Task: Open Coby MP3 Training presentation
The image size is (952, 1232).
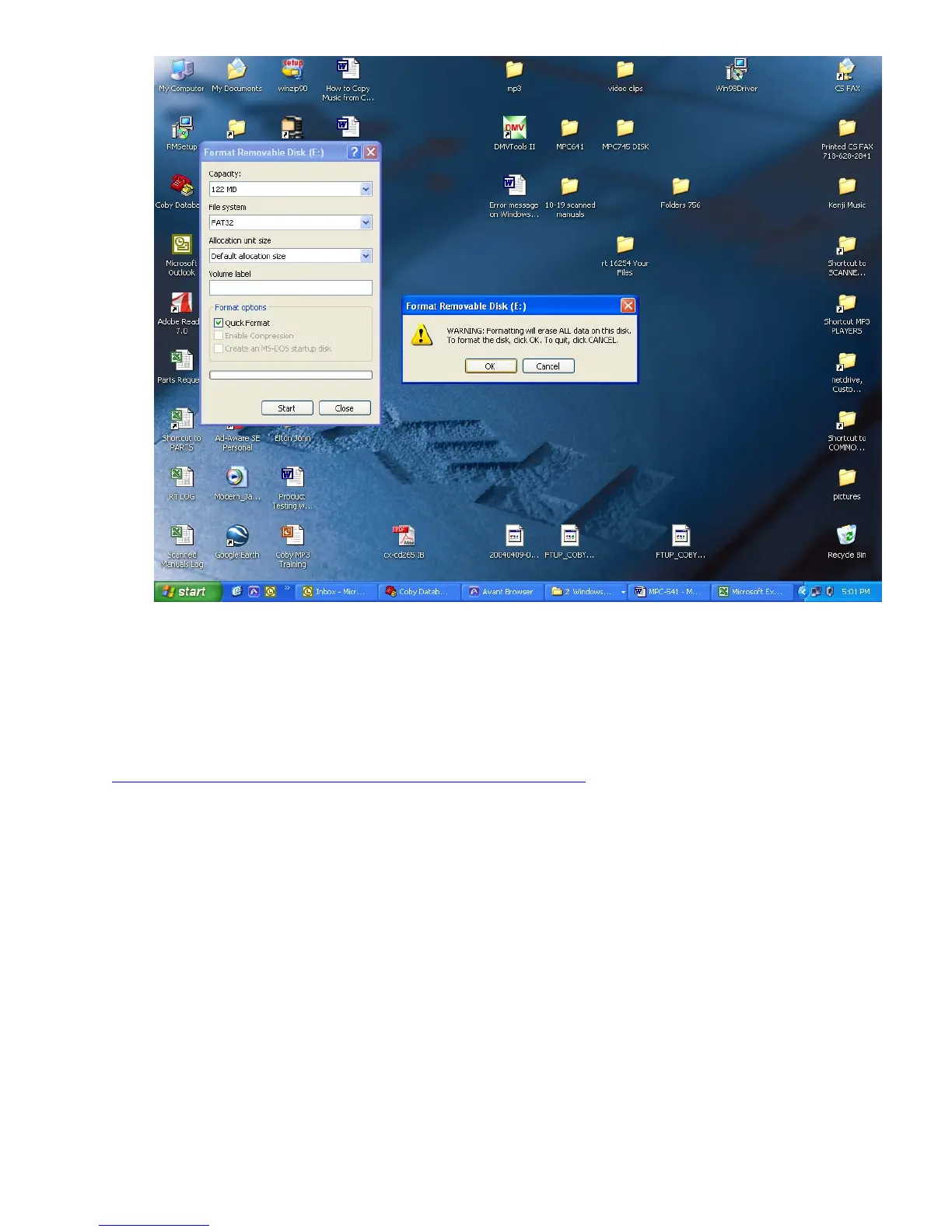Action: pos(292,546)
